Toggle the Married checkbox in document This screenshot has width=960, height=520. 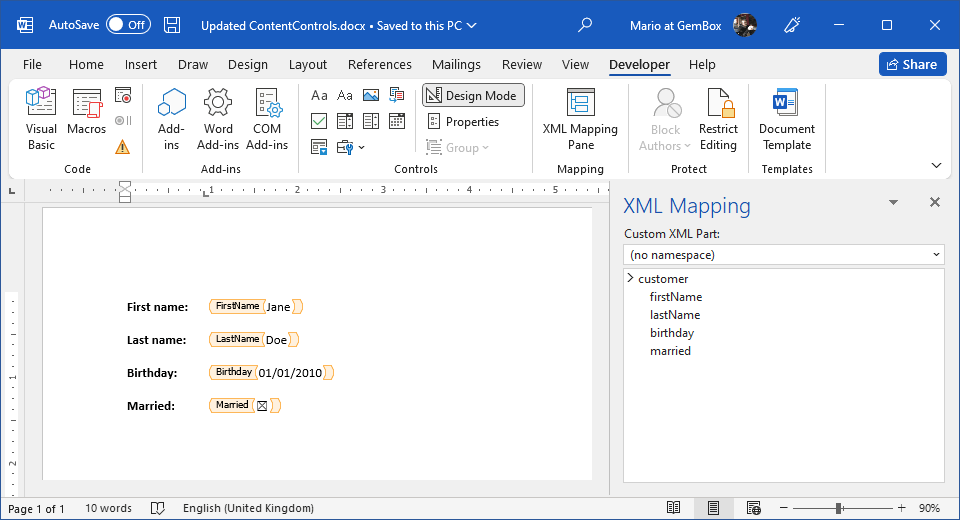(262, 406)
